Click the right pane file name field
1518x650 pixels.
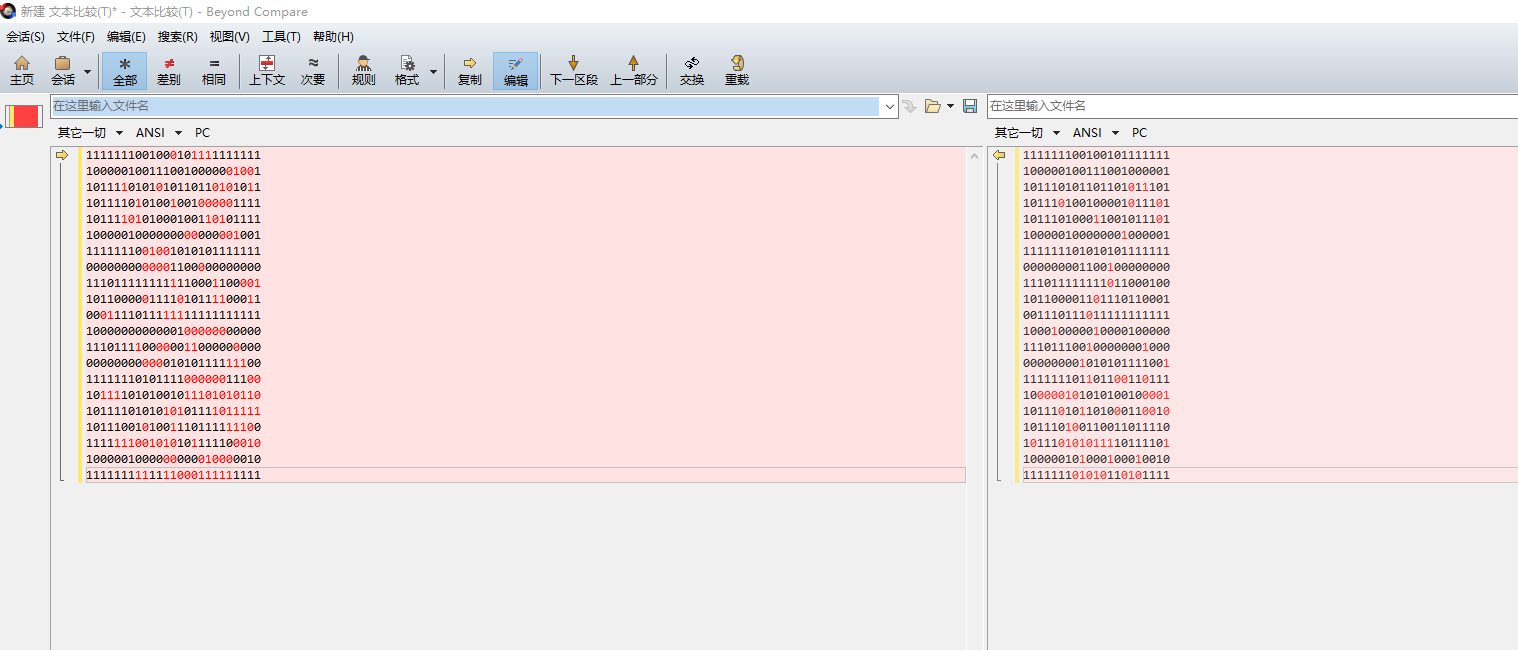(x=1252, y=106)
